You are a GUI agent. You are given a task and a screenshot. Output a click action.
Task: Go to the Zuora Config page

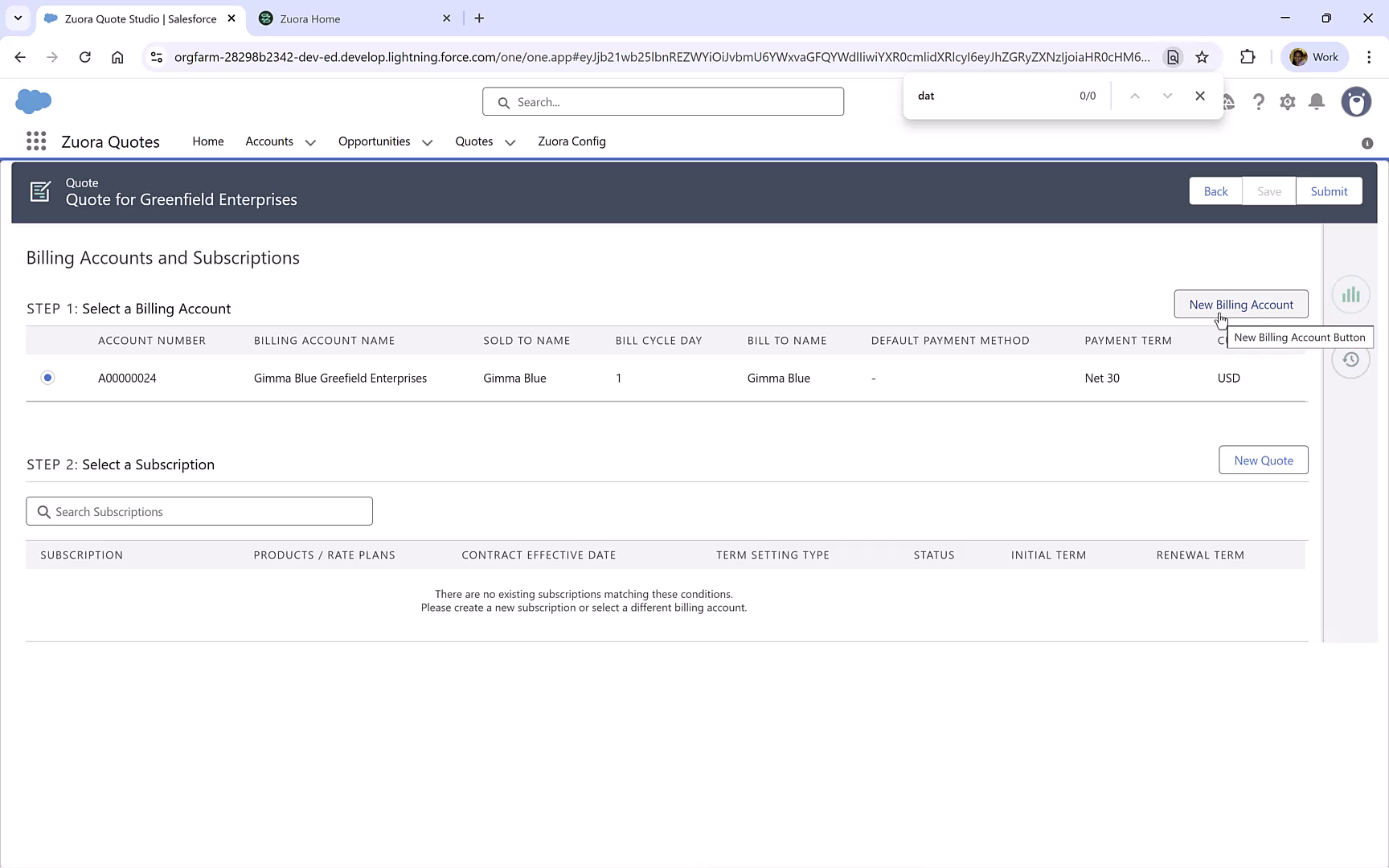[x=572, y=141]
